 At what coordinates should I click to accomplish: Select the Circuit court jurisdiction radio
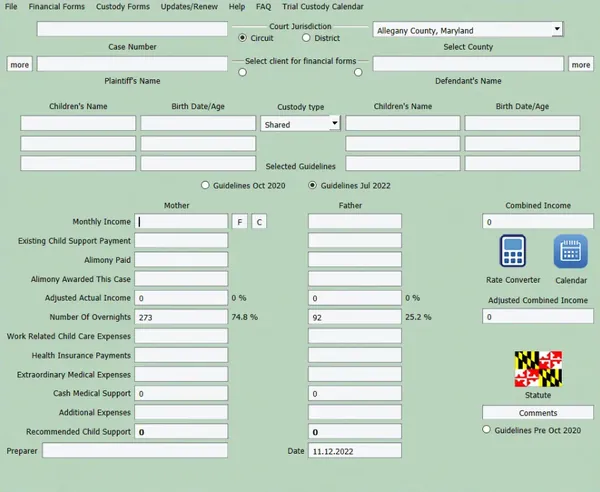242,38
